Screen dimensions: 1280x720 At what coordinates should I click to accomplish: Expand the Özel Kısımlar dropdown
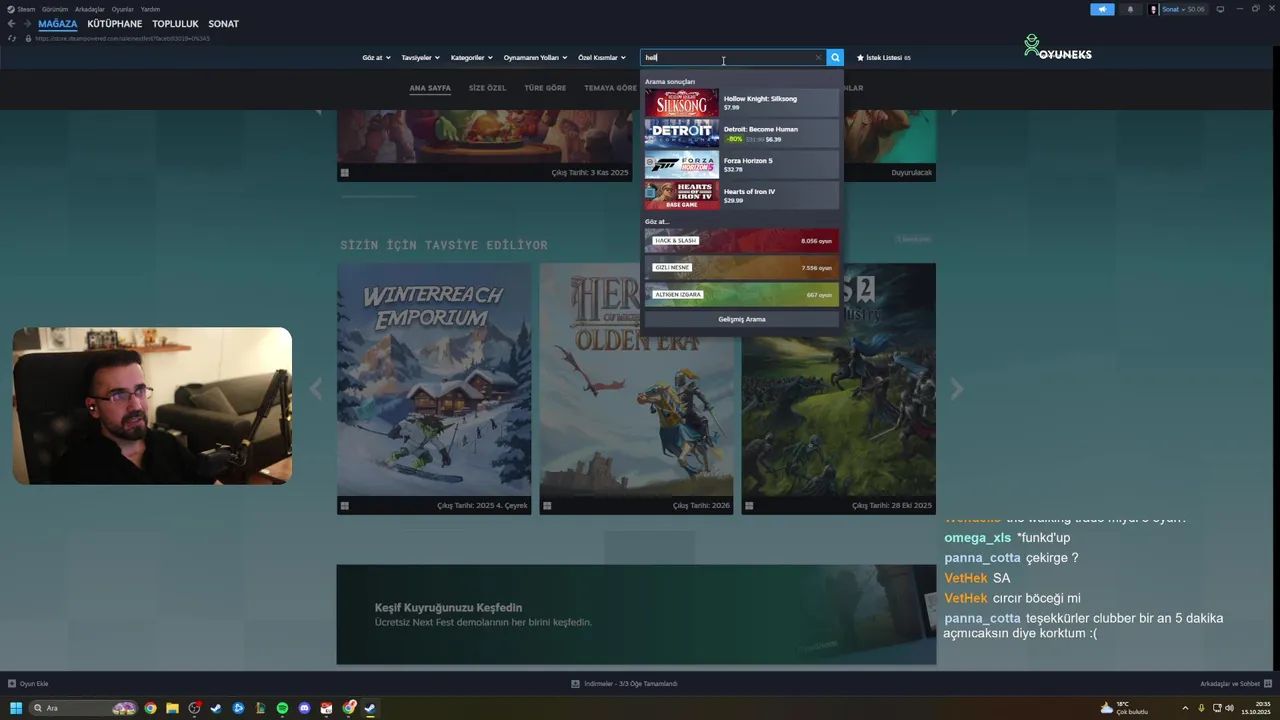pyautogui.click(x=601, y=58)
